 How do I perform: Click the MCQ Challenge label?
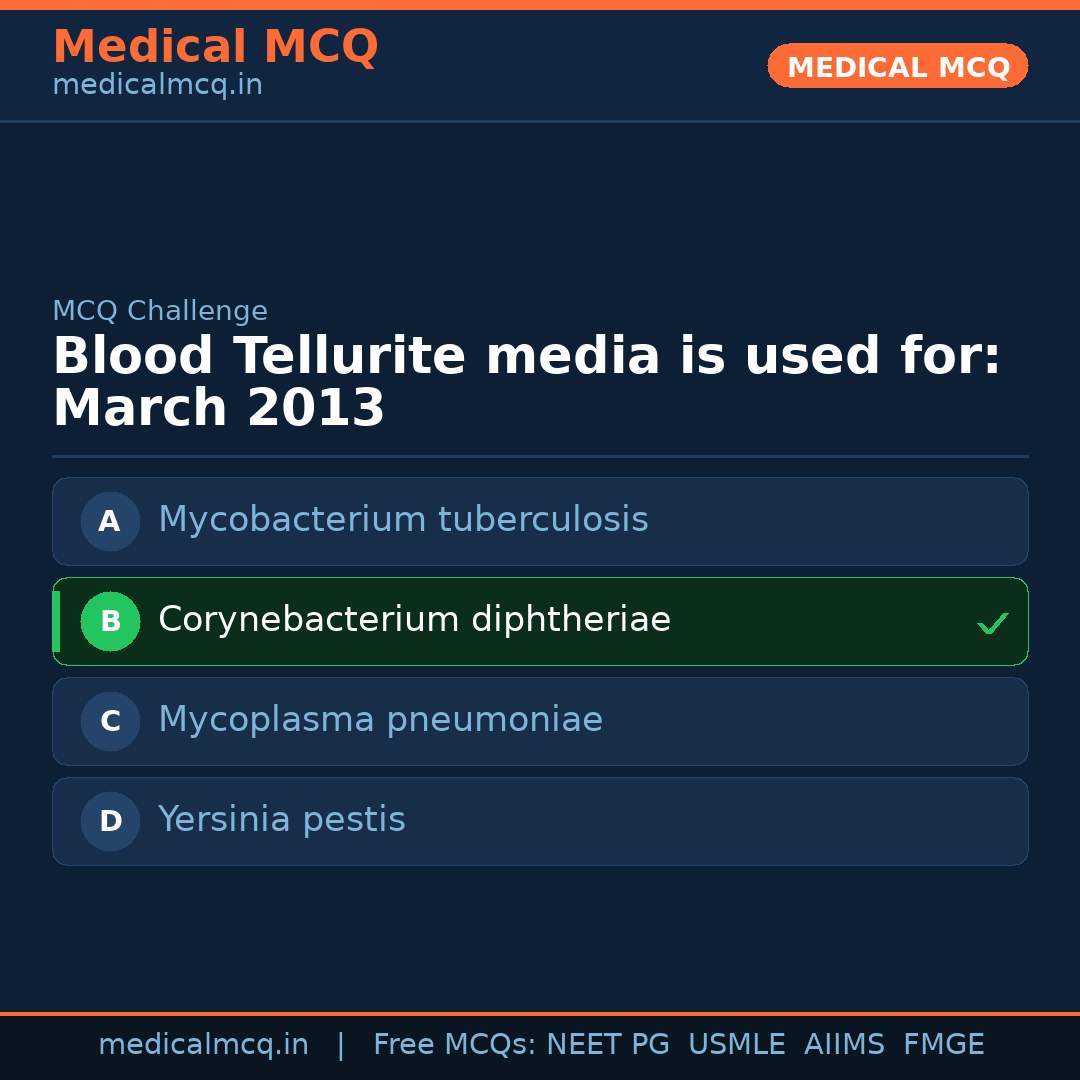[160, 312]
